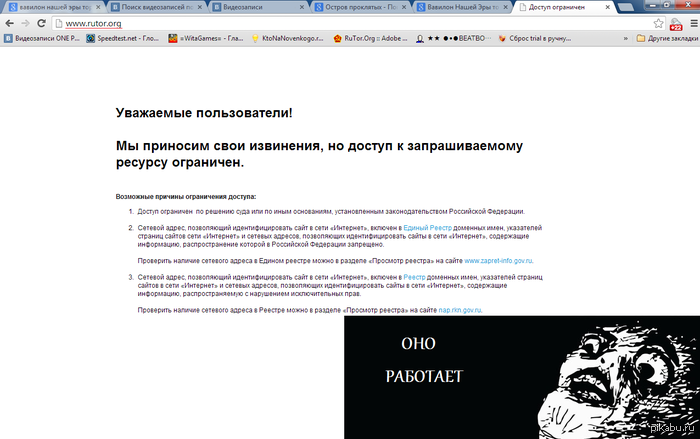This screenshot has height=439, width=700.
Task: Switch to the 'Остров проклятых' tab
Action: click(x=361, y=7)
